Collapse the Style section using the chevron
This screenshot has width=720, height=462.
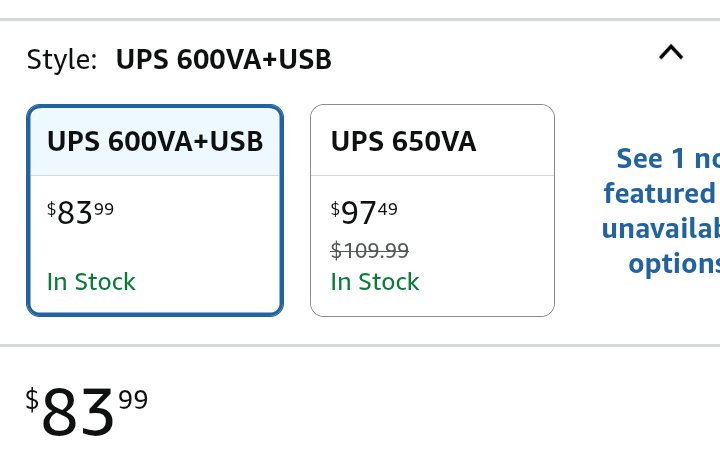671,53
